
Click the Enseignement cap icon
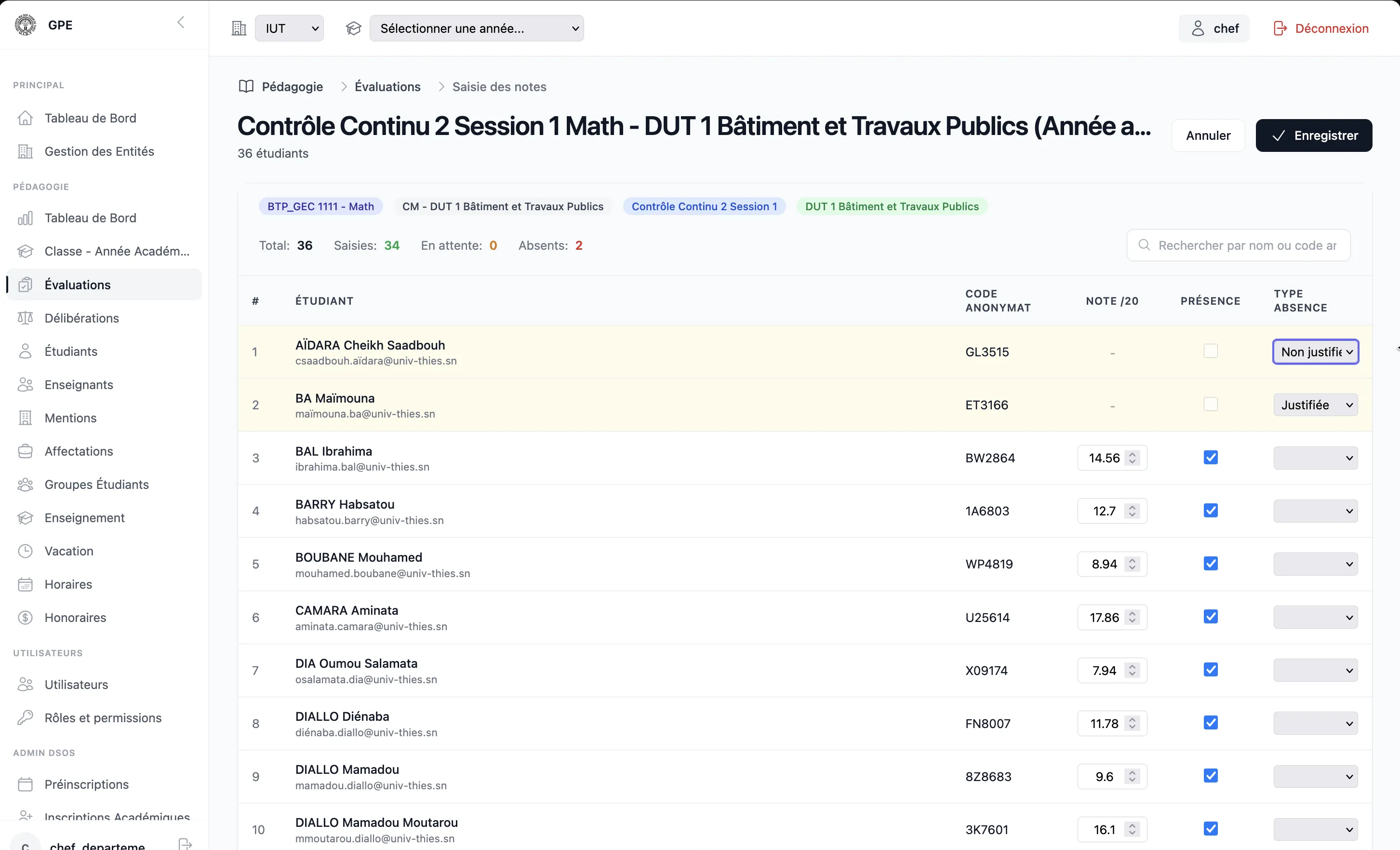click(x=25, y=517)
